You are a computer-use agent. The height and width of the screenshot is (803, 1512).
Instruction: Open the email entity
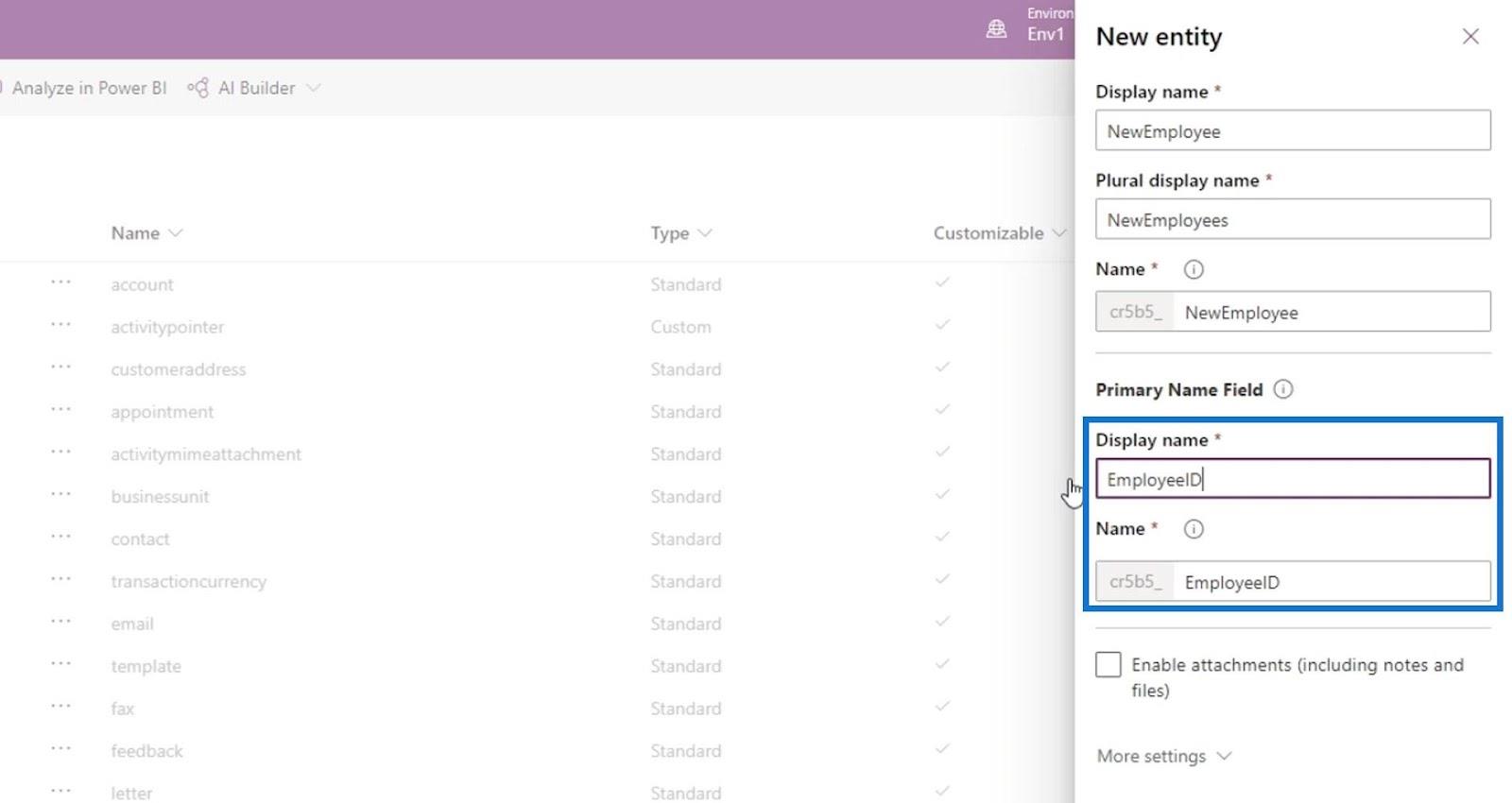(x=131, y=624)
